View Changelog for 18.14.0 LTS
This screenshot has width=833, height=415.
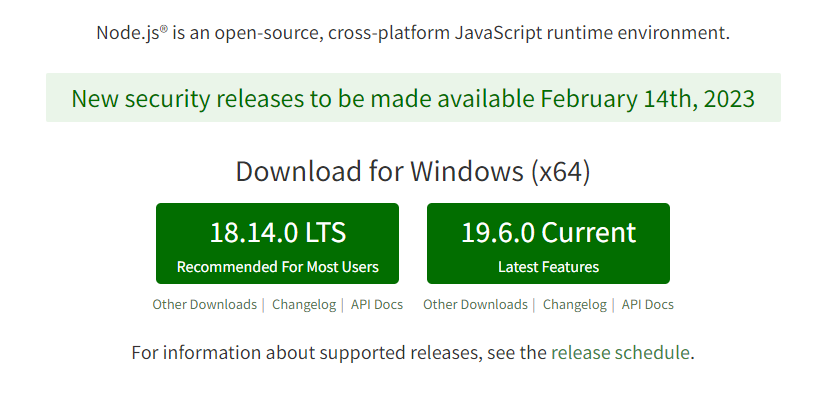point(304,305)
